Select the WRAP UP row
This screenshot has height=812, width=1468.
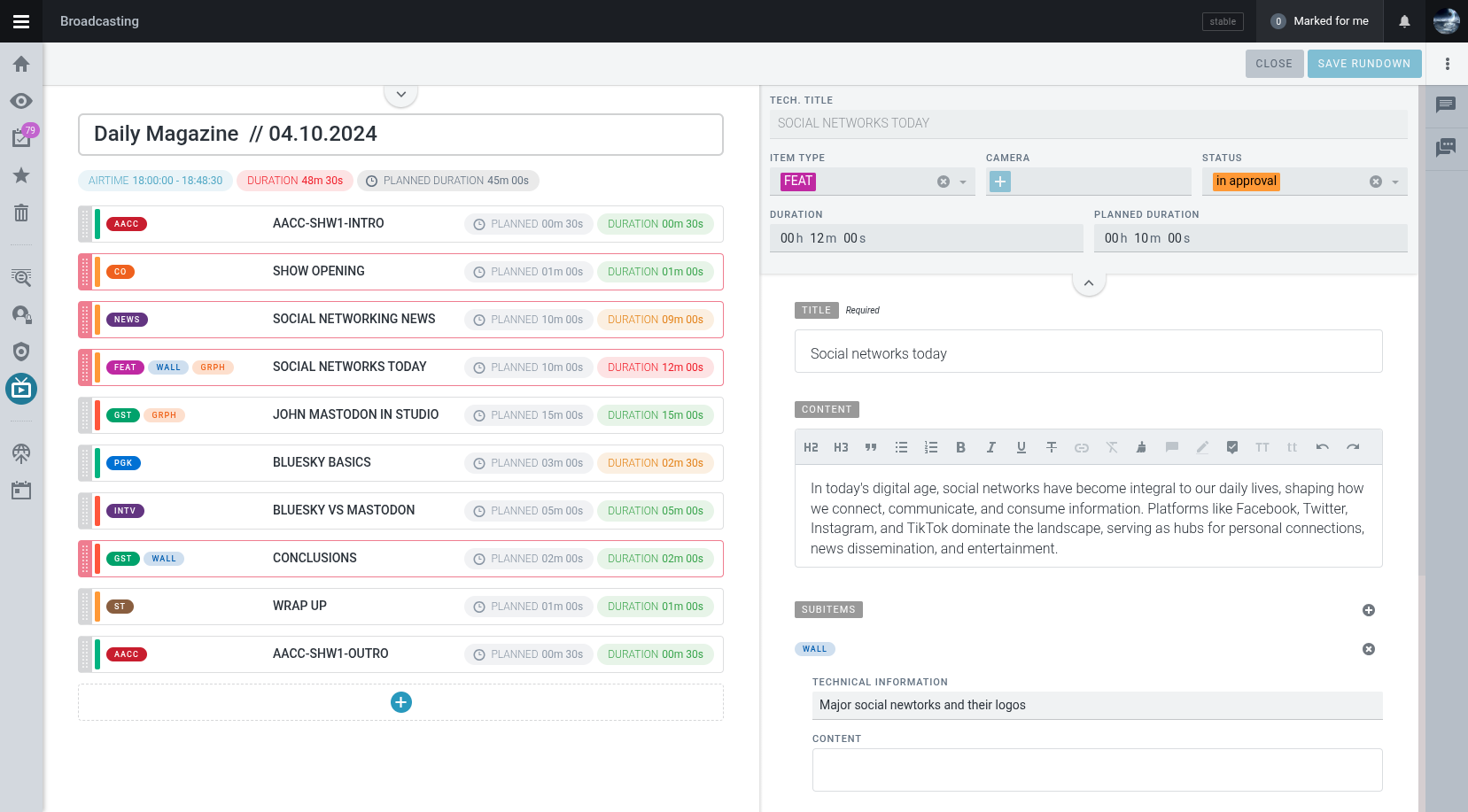[400, 607]
